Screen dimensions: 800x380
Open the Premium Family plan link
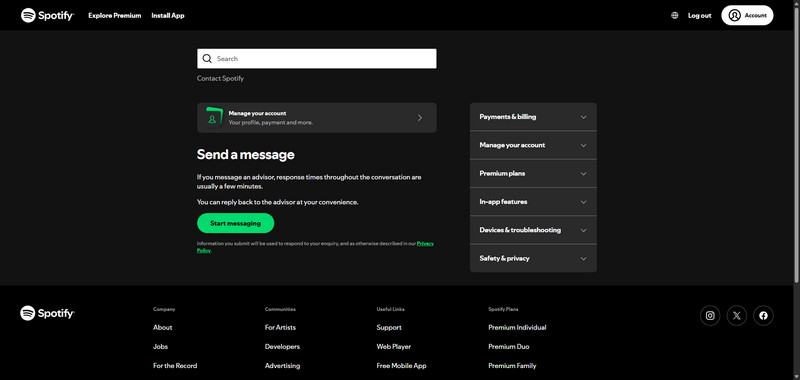tap(512, 366)
